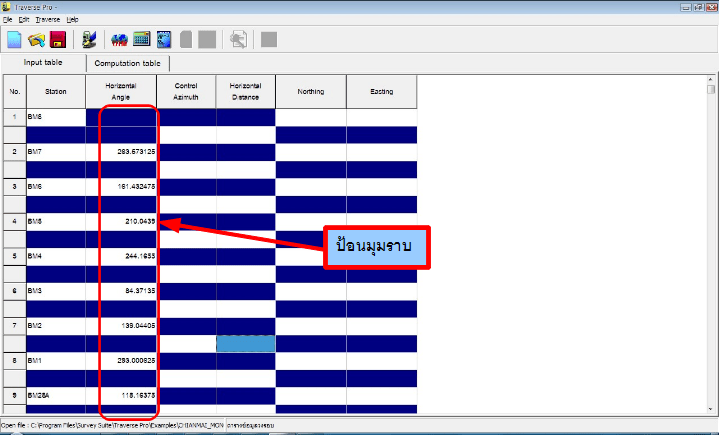Select station cell BM1
Viewport: 719px width, 435px height.
click(56, 361)
